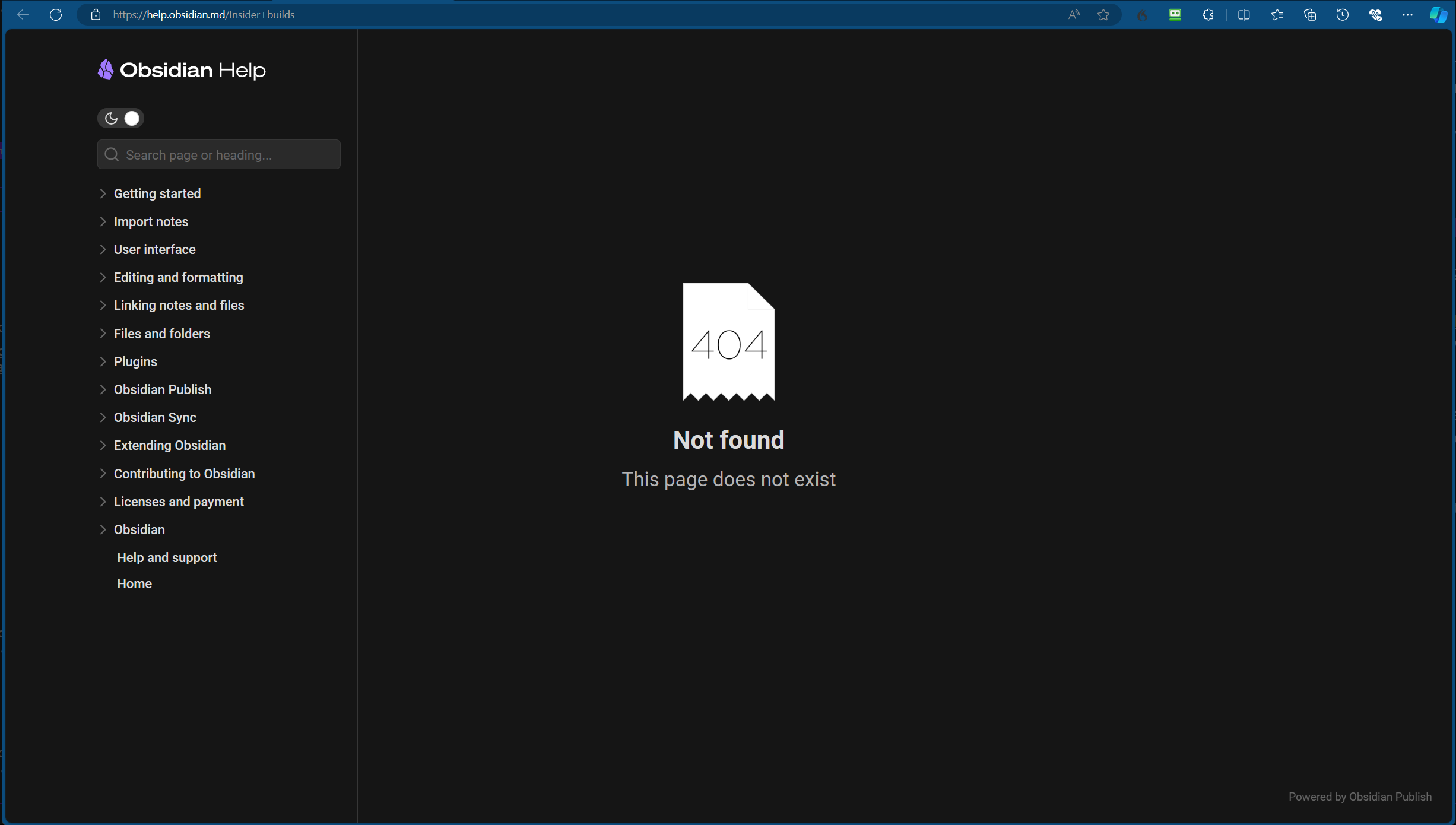The height and width of the screenshot is (825, 1456).
Task: Expand Licenses and payment section
Action: pyautogui.click(x=103, y=502)
